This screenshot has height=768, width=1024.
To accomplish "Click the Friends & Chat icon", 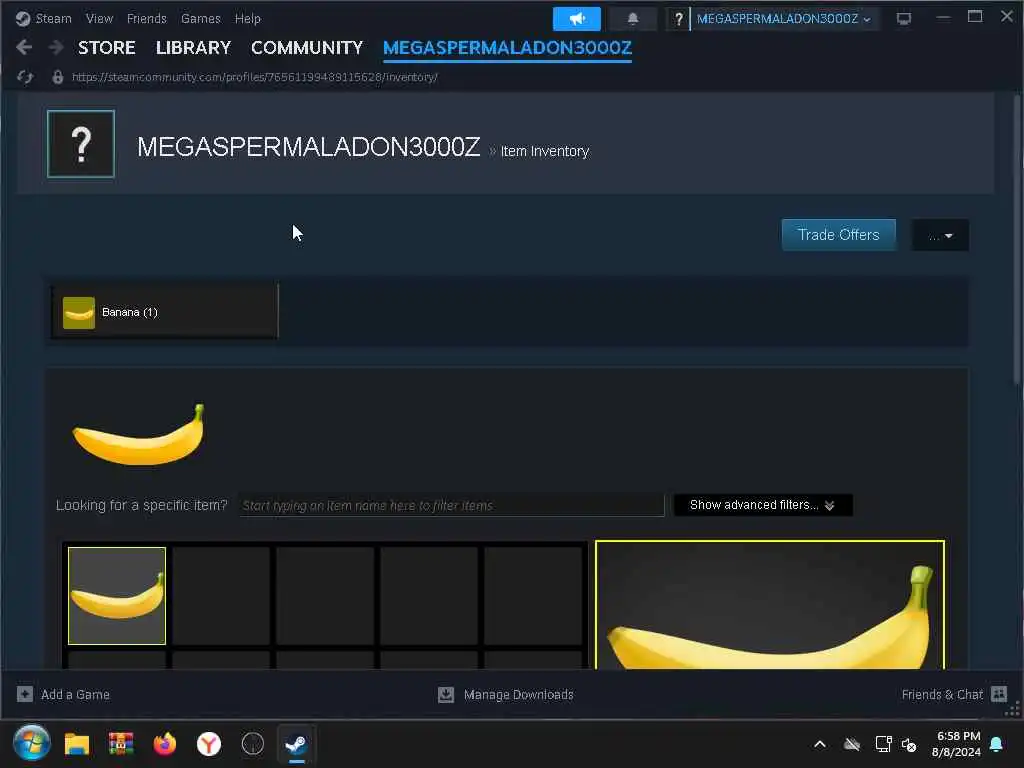I will [999, 694].
